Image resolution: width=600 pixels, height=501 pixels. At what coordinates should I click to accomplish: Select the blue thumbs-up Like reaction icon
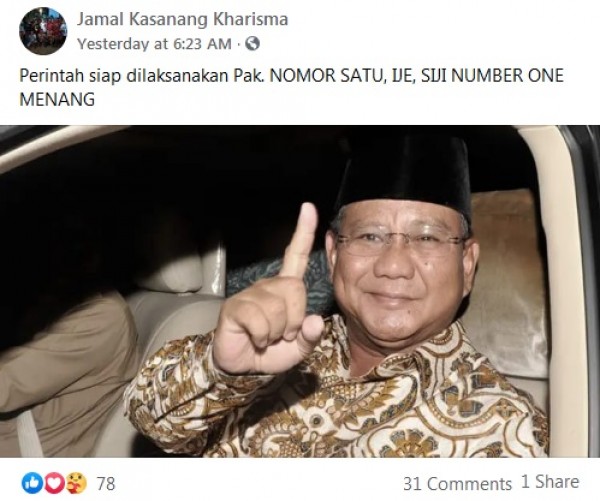tap(31, 483)
